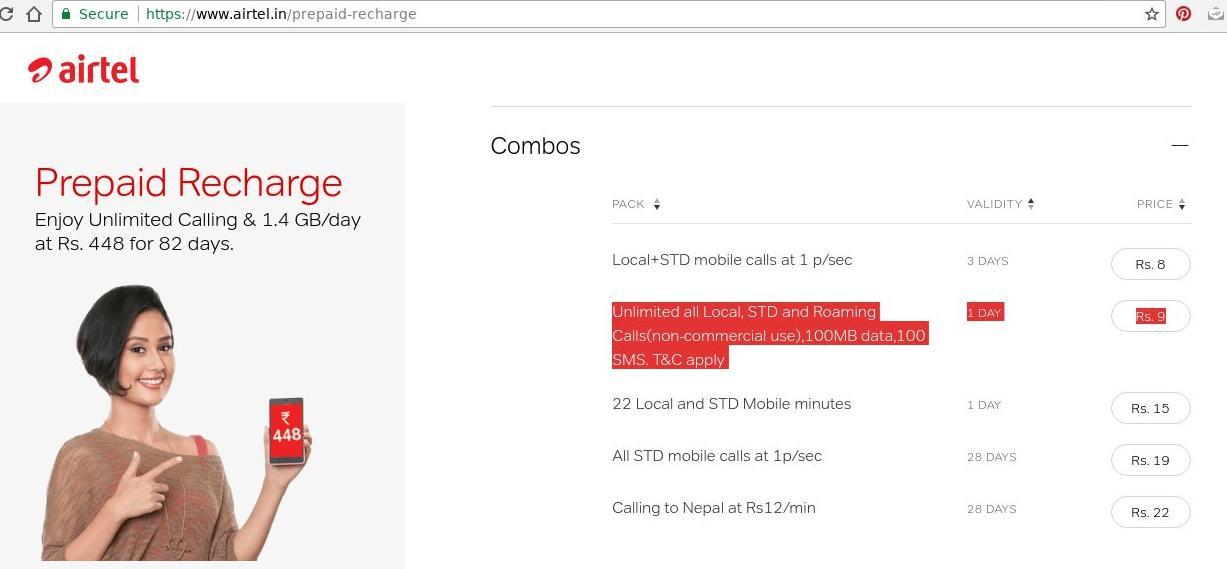Sort packs by VALIDITY column
This screenshot has height=569, width=1227.
1000,204
